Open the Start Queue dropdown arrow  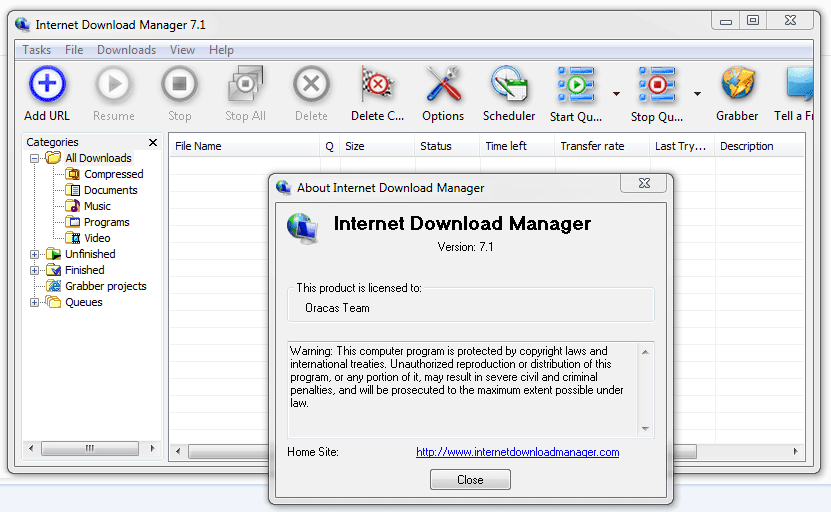point(616,94)
